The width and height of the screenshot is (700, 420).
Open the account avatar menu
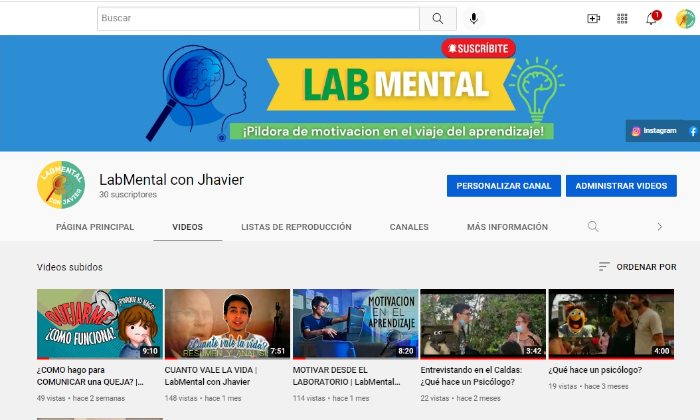685,19
